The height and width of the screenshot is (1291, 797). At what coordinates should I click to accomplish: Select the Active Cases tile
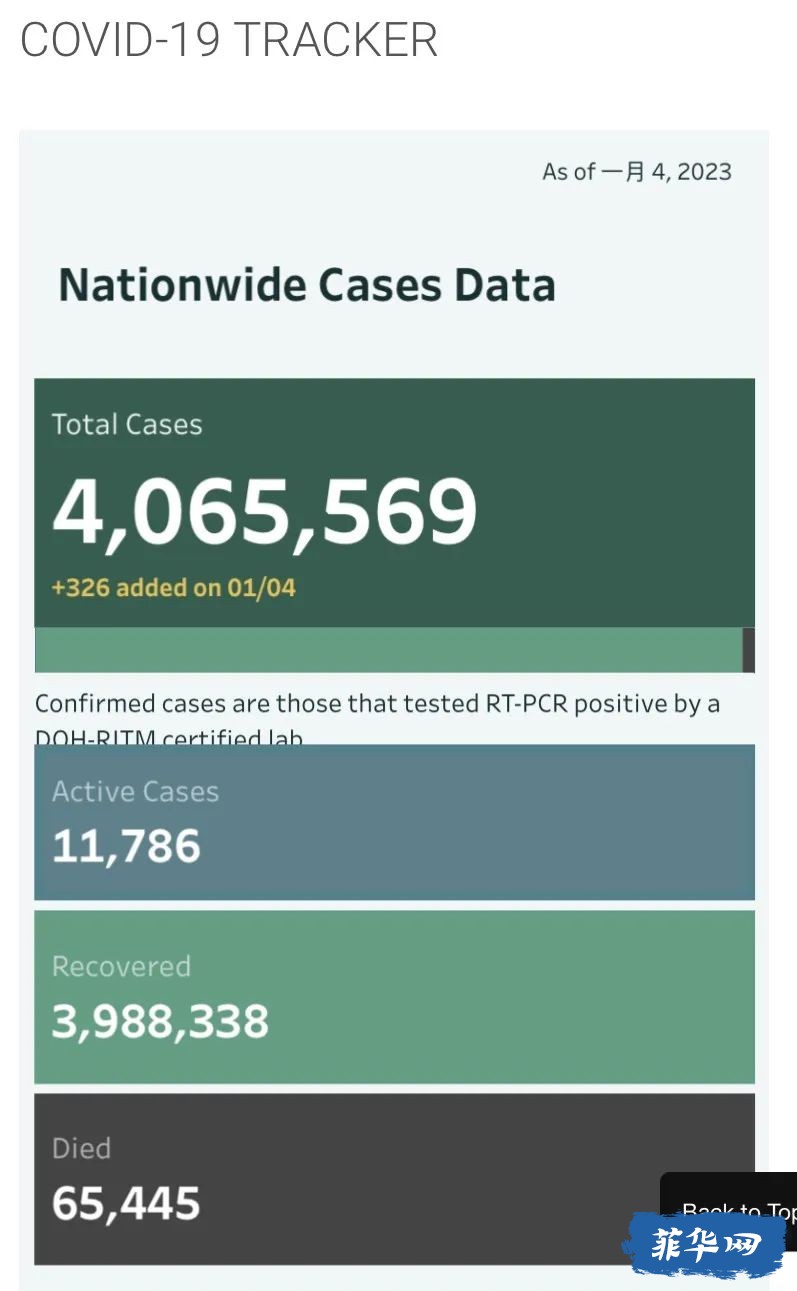point(394,822)
